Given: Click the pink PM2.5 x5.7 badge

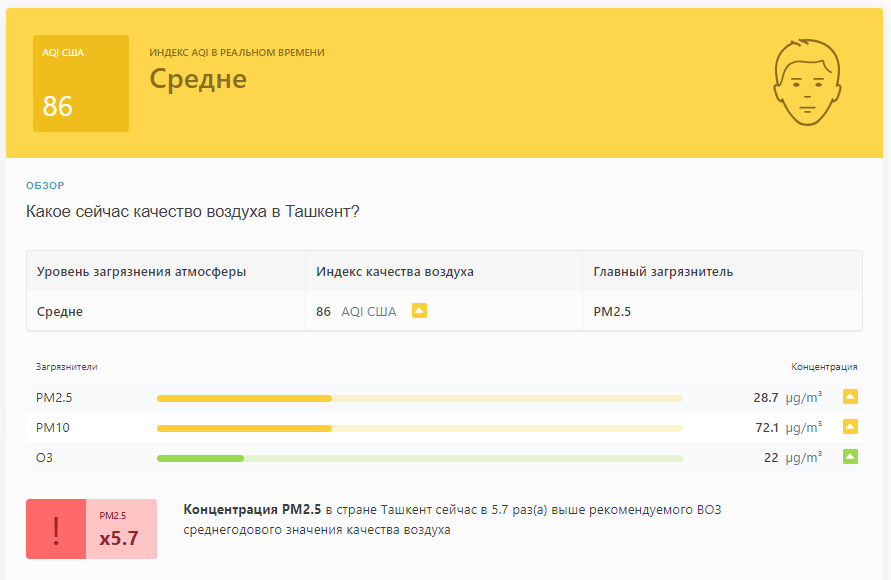Looking at the screenshot, I should (121, 529).
